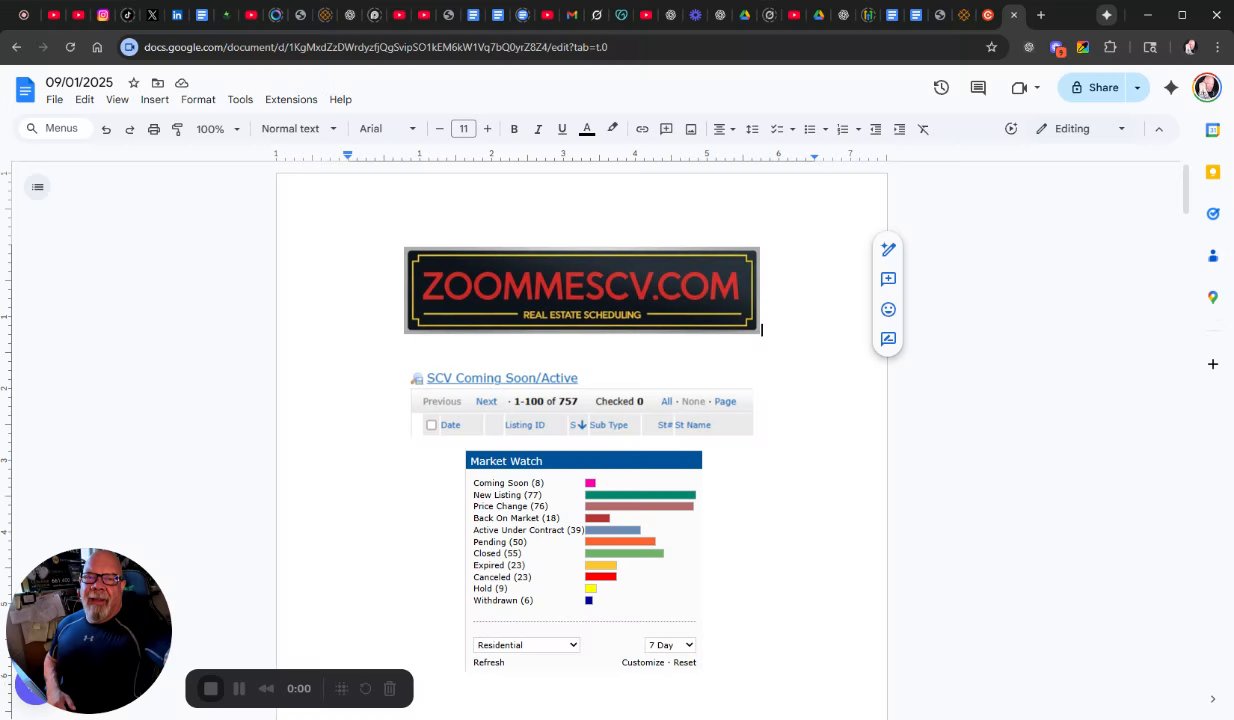
Task: Open the Gemini sparkle icon
Action: (1171, 88)
